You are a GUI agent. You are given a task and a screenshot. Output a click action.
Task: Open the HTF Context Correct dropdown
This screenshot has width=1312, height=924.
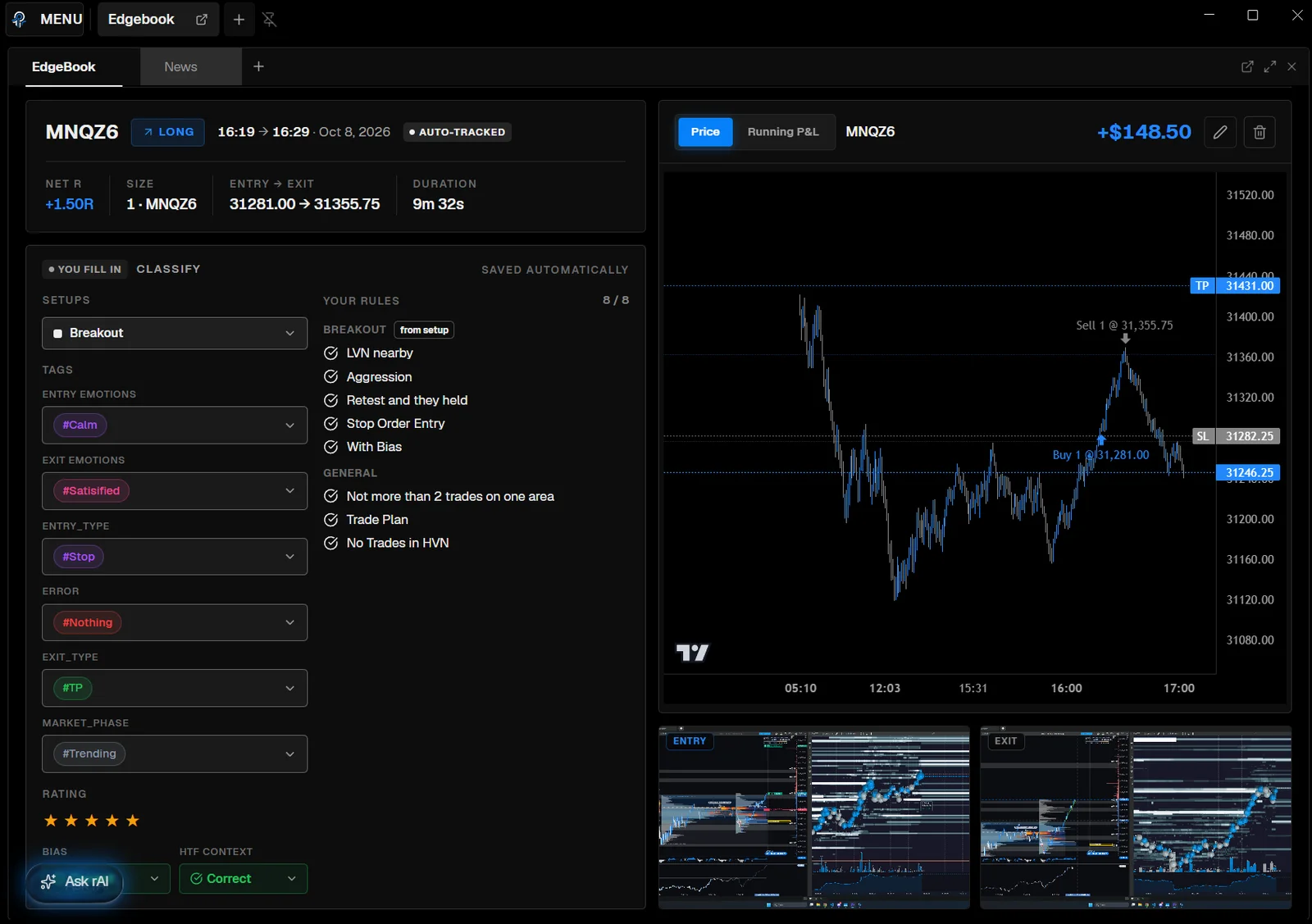point(244,879)
